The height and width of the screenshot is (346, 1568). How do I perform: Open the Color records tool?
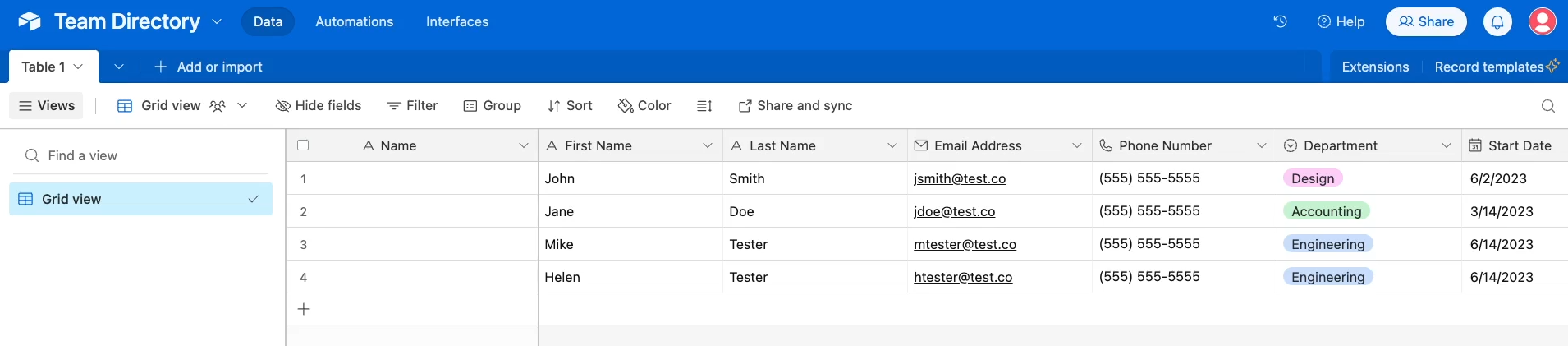pyautogui.click(x=644, y=106)
